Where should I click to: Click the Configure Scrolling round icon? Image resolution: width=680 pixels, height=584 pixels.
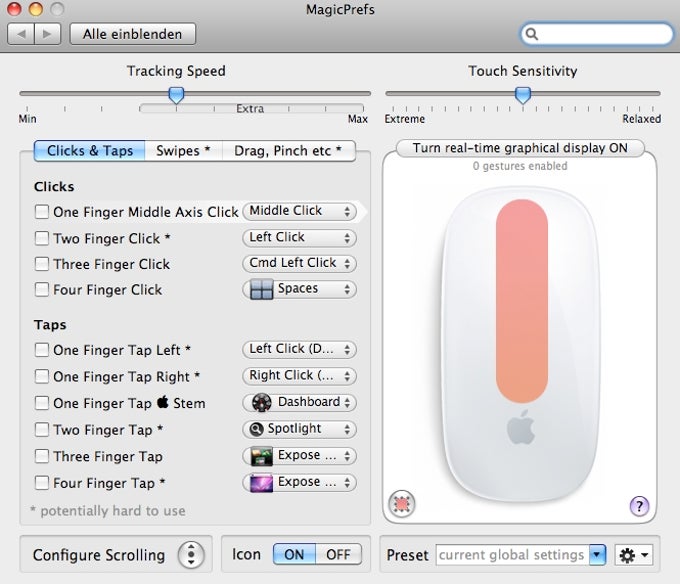(191, 555)
